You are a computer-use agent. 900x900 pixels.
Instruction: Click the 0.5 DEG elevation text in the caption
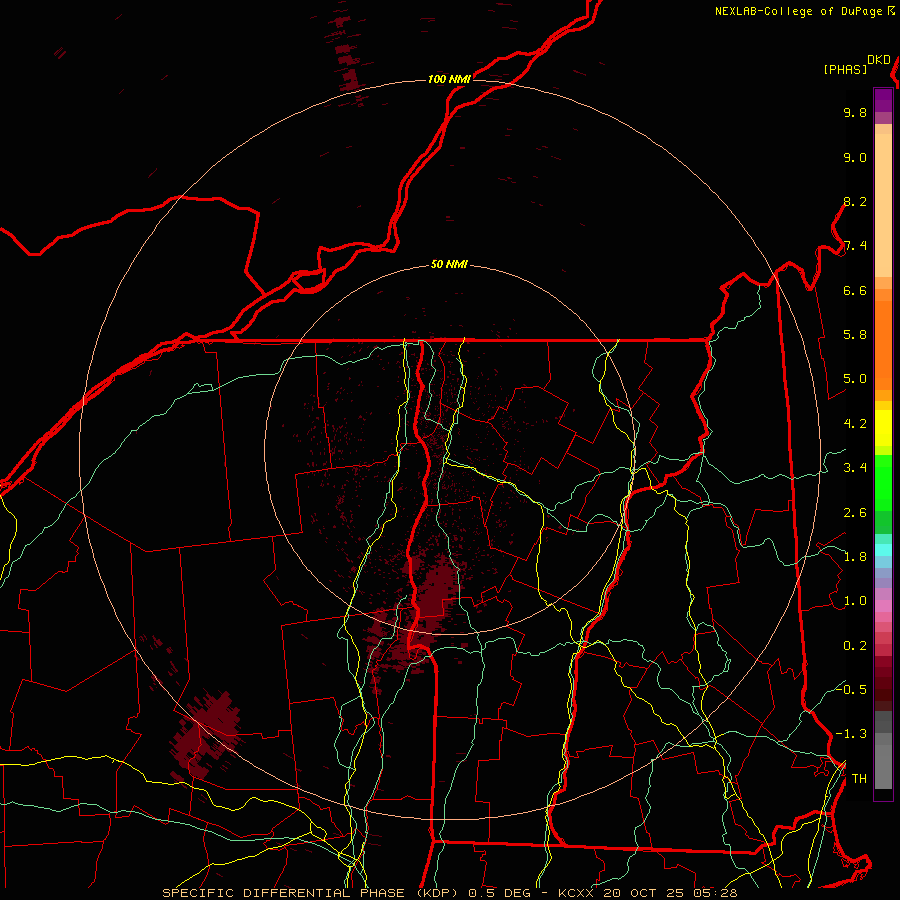pos(499,893)
